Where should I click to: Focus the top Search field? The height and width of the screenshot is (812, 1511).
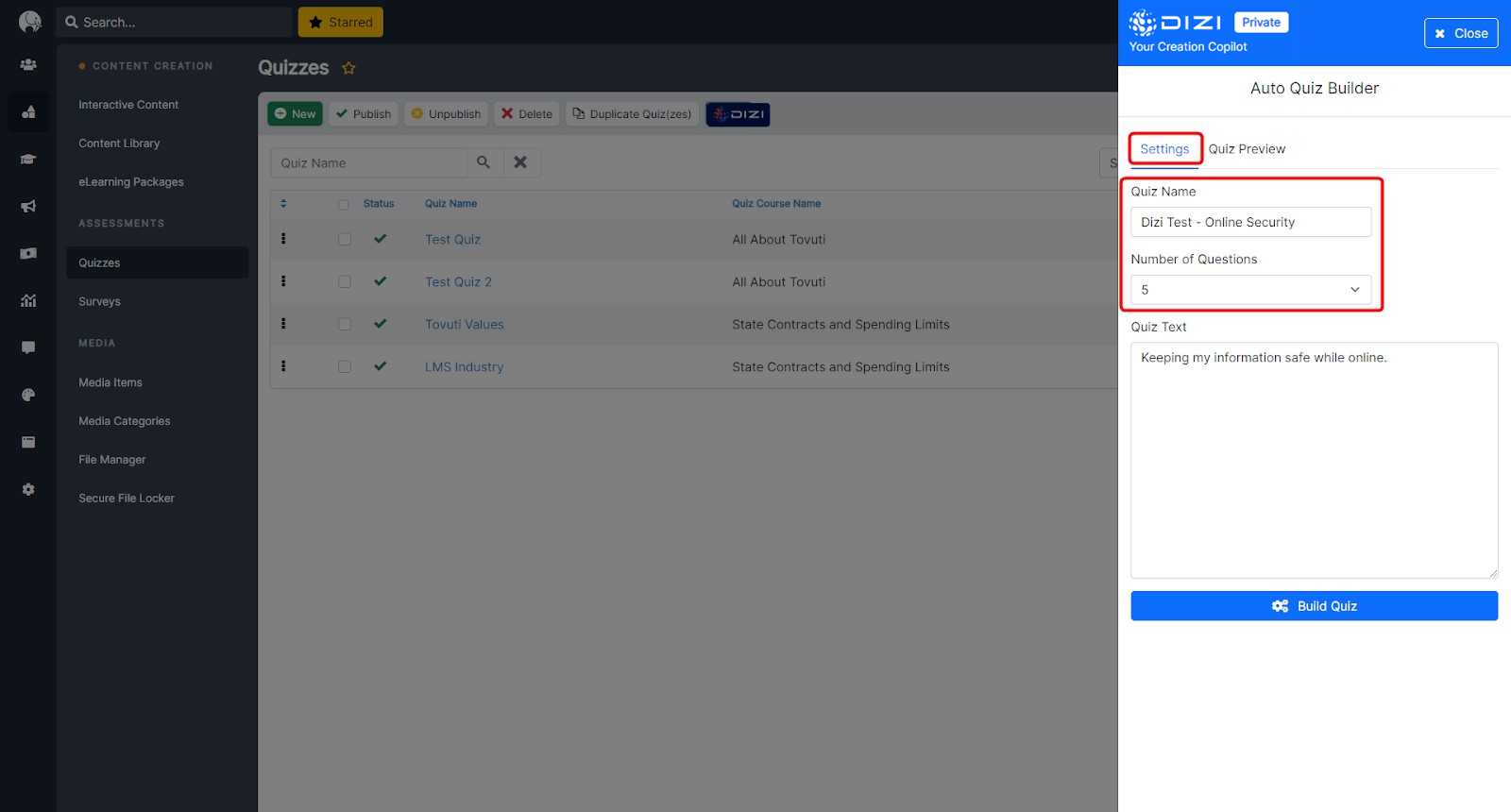174,22
